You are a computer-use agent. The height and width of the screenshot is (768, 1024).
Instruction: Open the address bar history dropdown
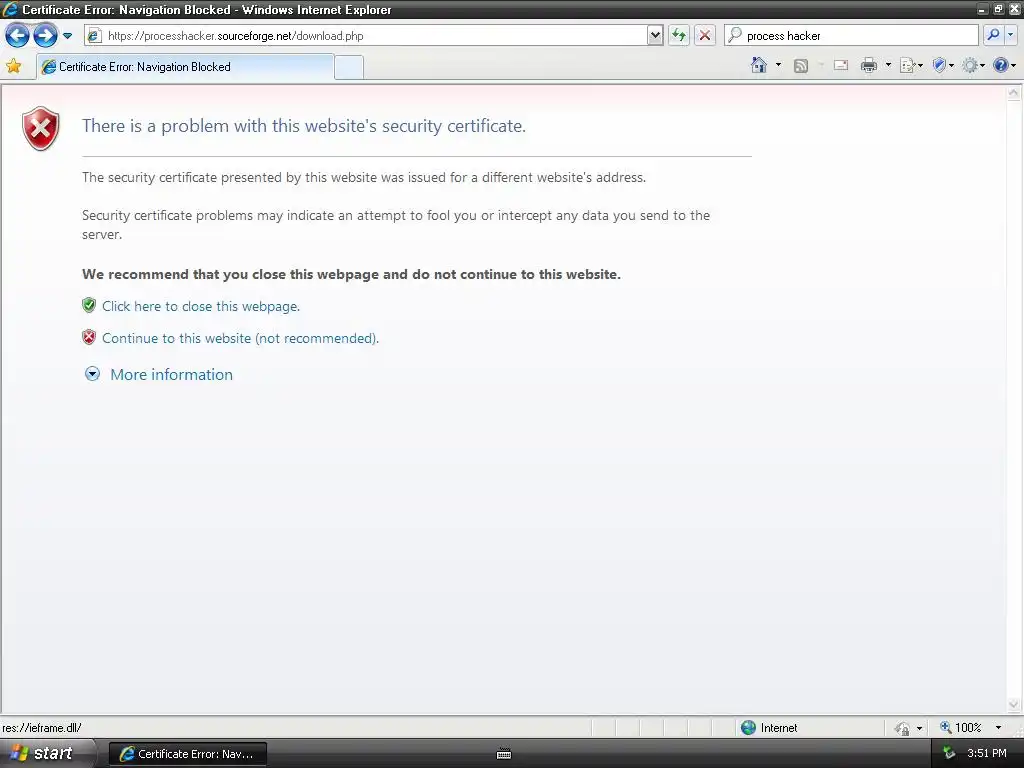[655, 36]
